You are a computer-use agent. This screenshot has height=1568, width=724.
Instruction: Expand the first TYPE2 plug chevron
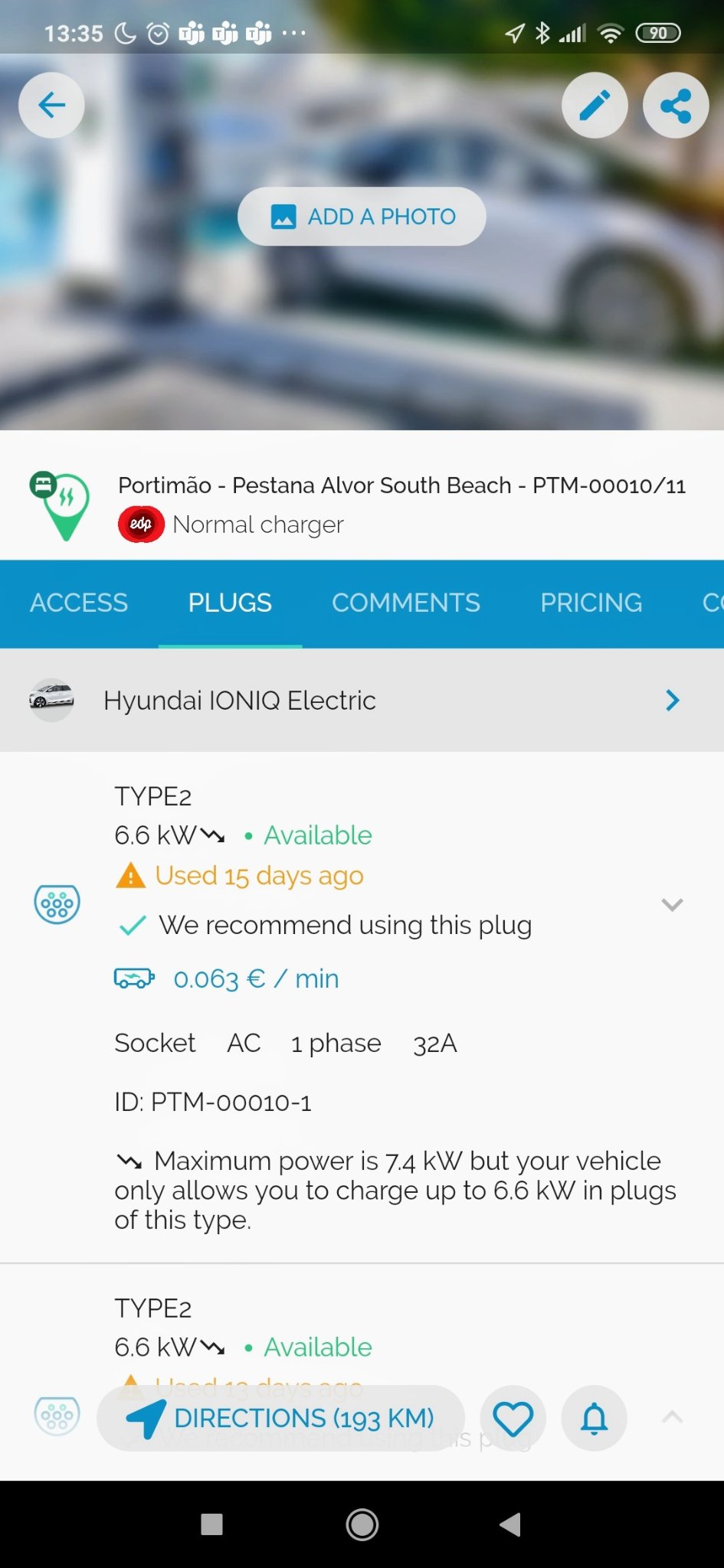[x=672, y=905]
